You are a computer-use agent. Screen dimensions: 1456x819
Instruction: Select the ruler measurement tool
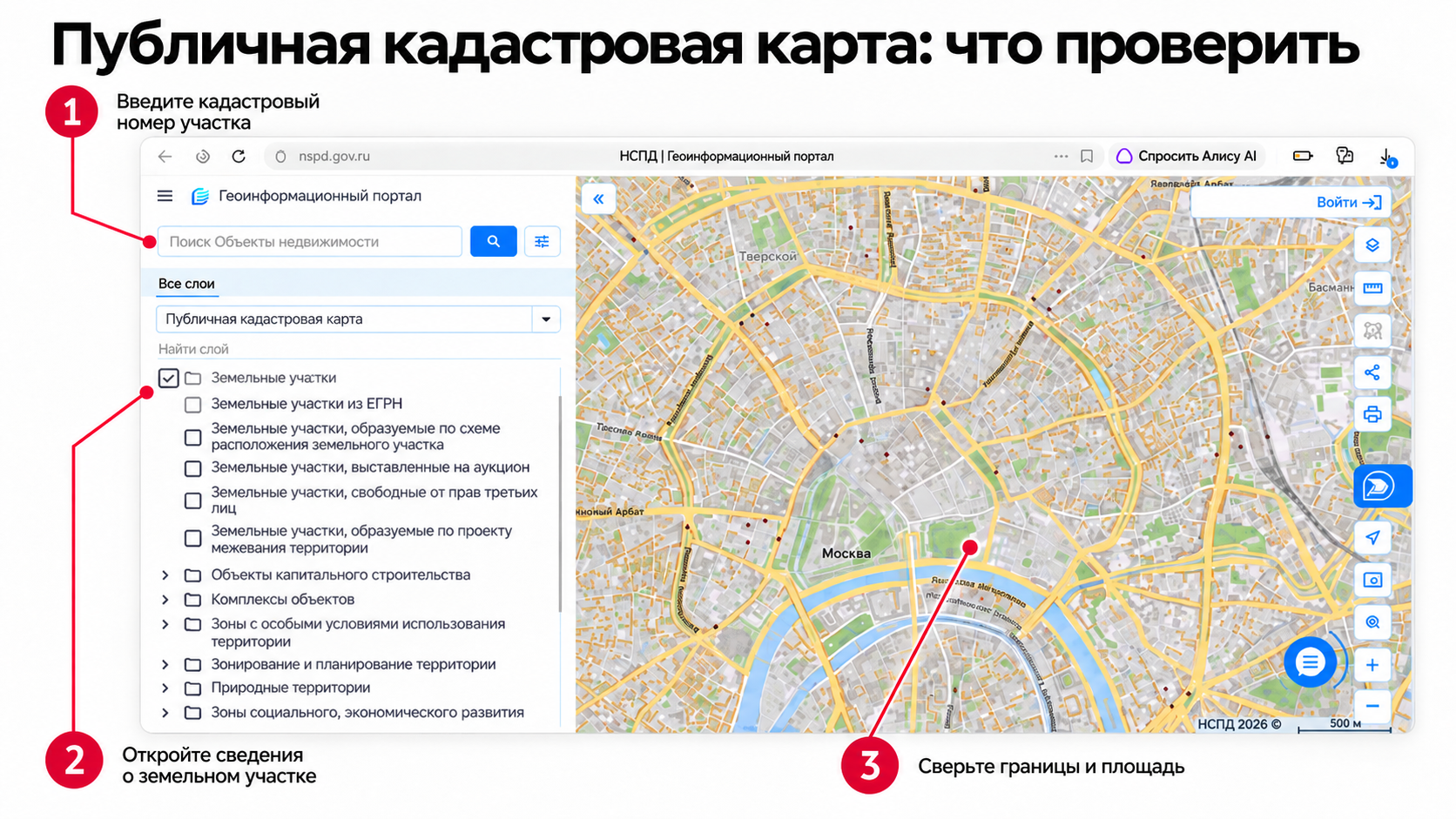(1372, 288)
